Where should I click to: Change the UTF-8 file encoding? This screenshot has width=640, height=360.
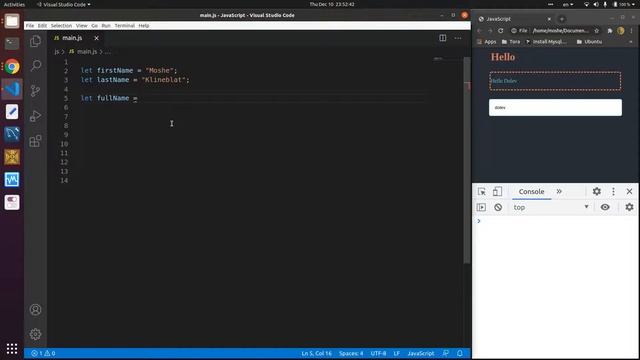point(378,353)
